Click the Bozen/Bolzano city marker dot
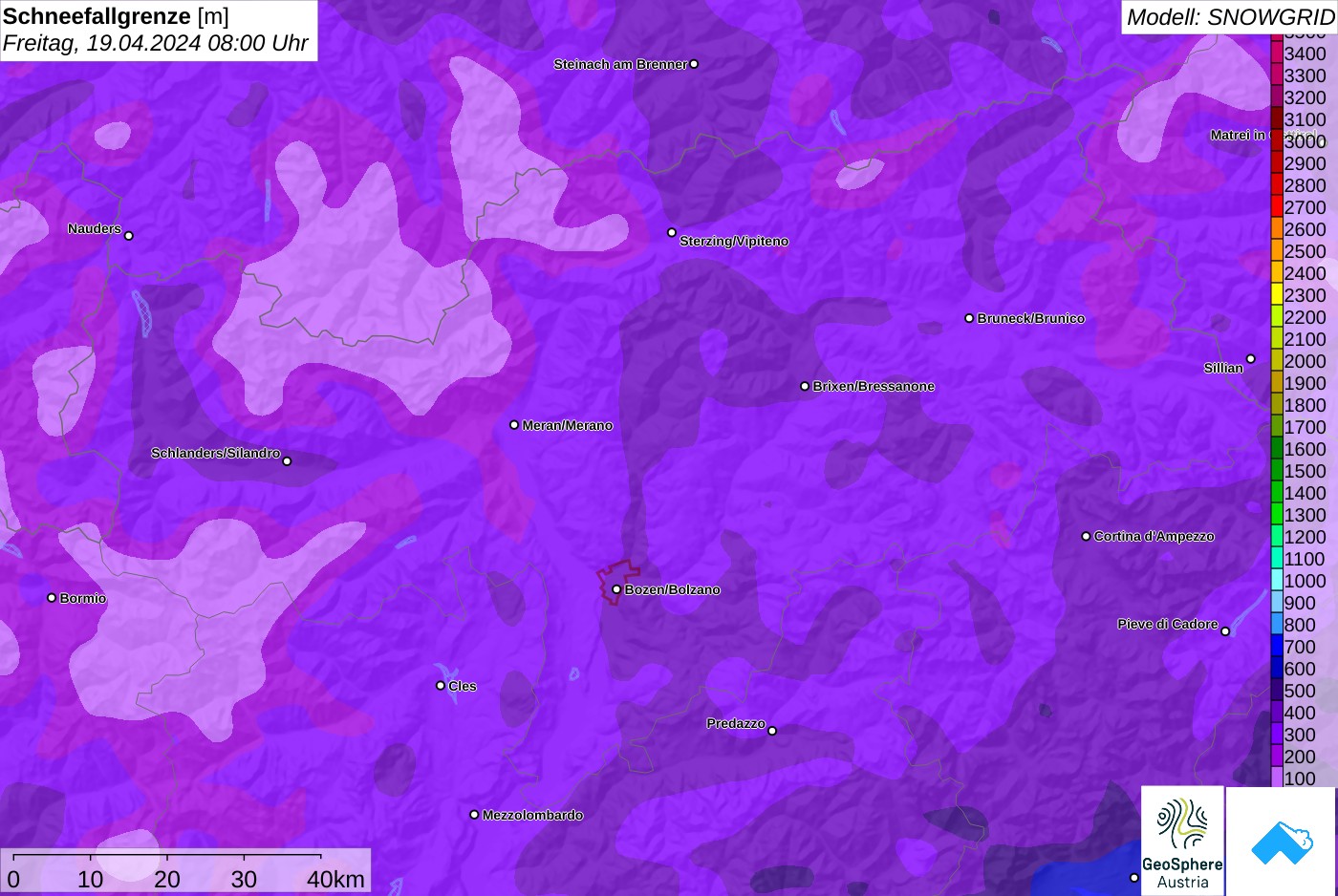 pyautogui.click(x=616, y=589)
